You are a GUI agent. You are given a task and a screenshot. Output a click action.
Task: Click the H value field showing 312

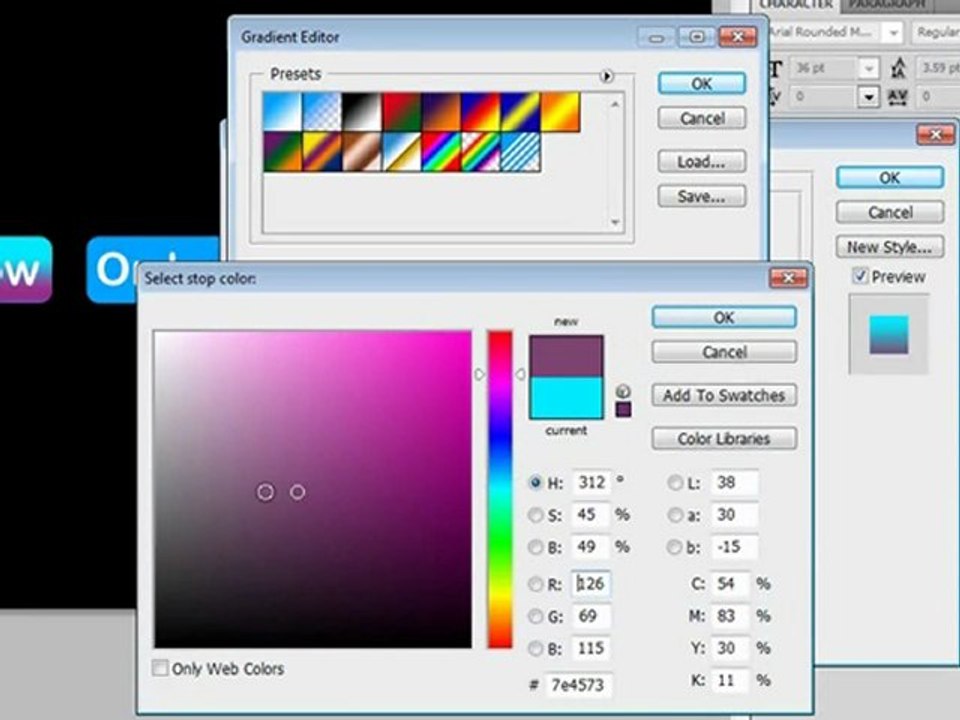coord(591,482)
